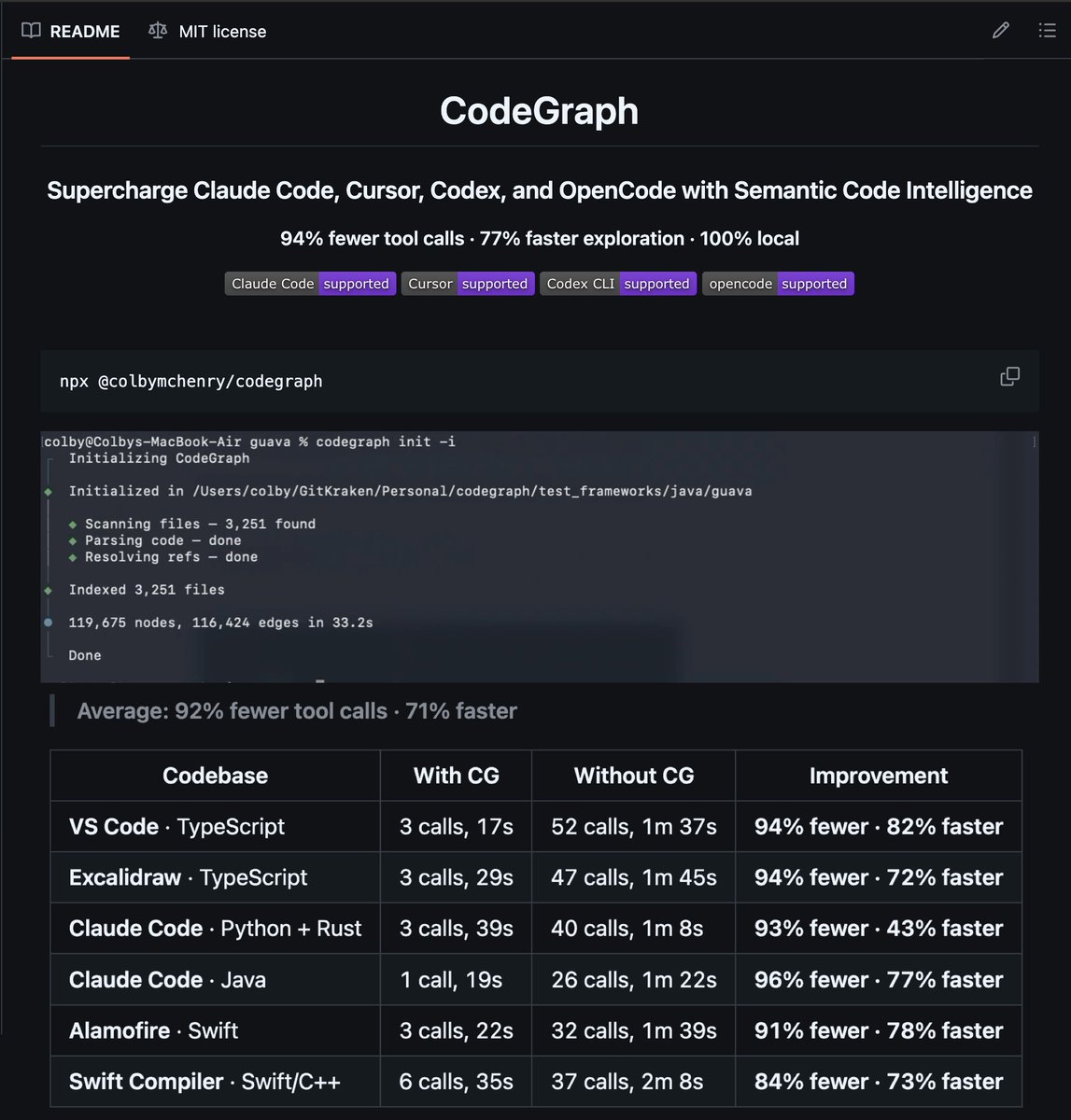Click the '91% fewer · 78% faster' cell
Viewport: 1071px width, 1120px height.
tap(879, 1030)
